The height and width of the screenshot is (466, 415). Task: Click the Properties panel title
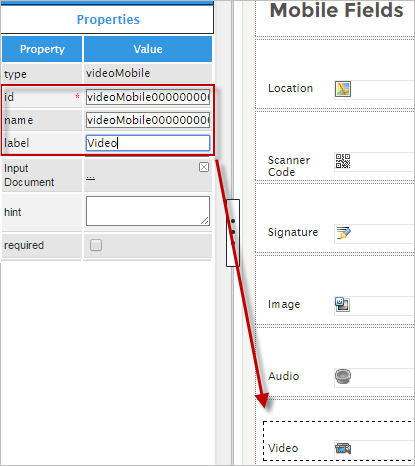pyautogui.click(x=108, y=19)
